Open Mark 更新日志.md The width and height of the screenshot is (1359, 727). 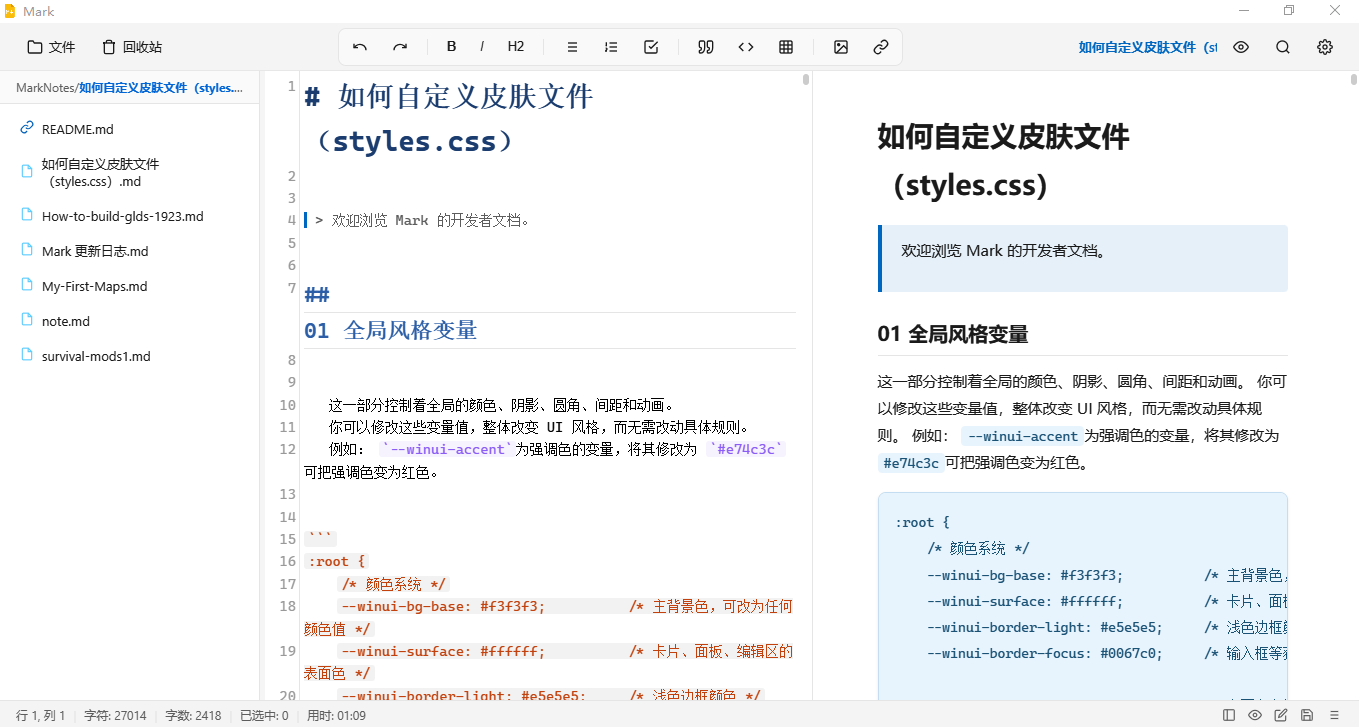pyautogui.click(x=95, y=251)
